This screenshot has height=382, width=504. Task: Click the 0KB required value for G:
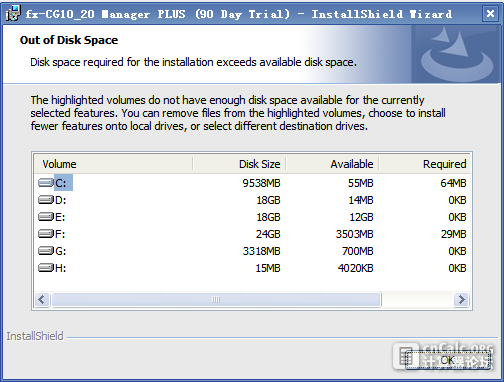click(457, 251)
